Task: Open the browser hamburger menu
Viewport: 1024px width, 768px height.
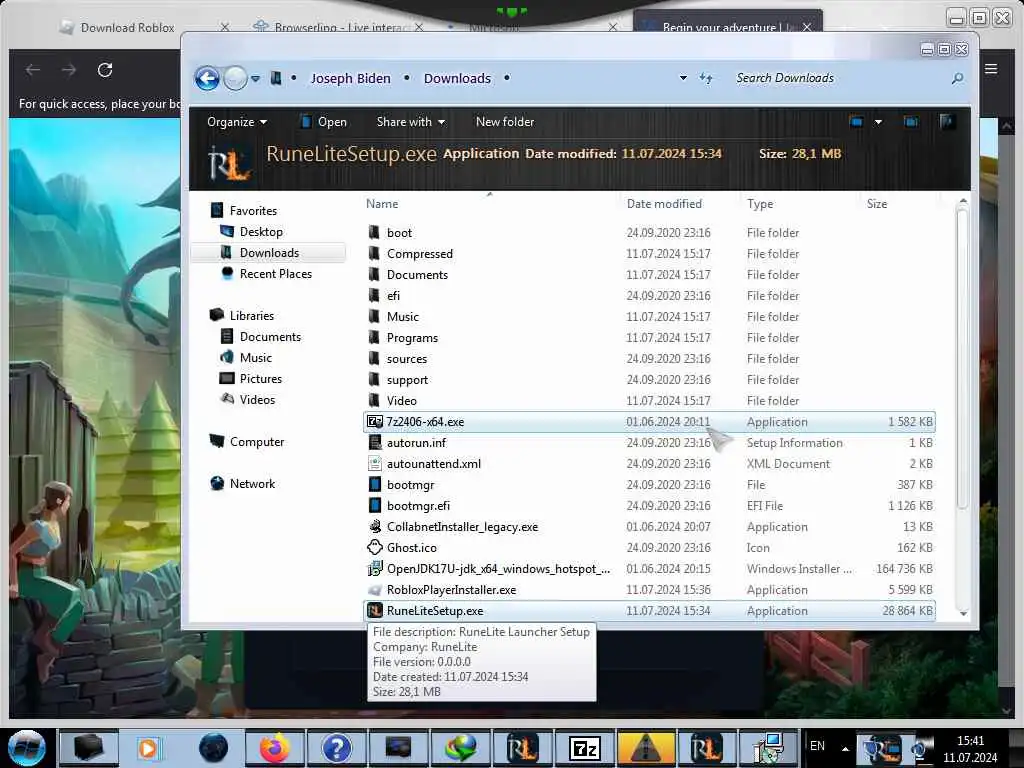Action: coord(991,69)
